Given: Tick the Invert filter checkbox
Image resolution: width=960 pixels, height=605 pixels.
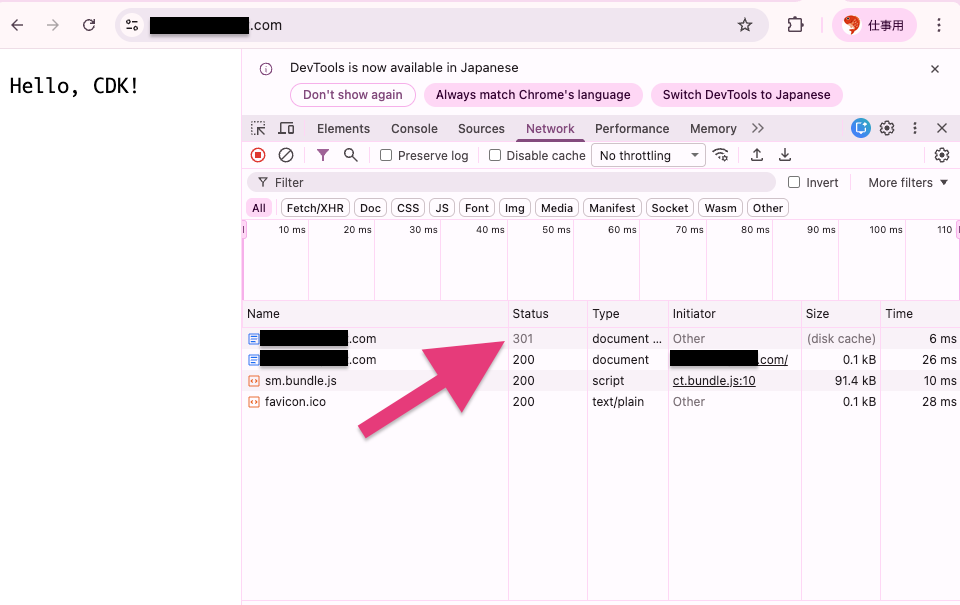Looking at the screenshot, I should click(x=794, y=182).
